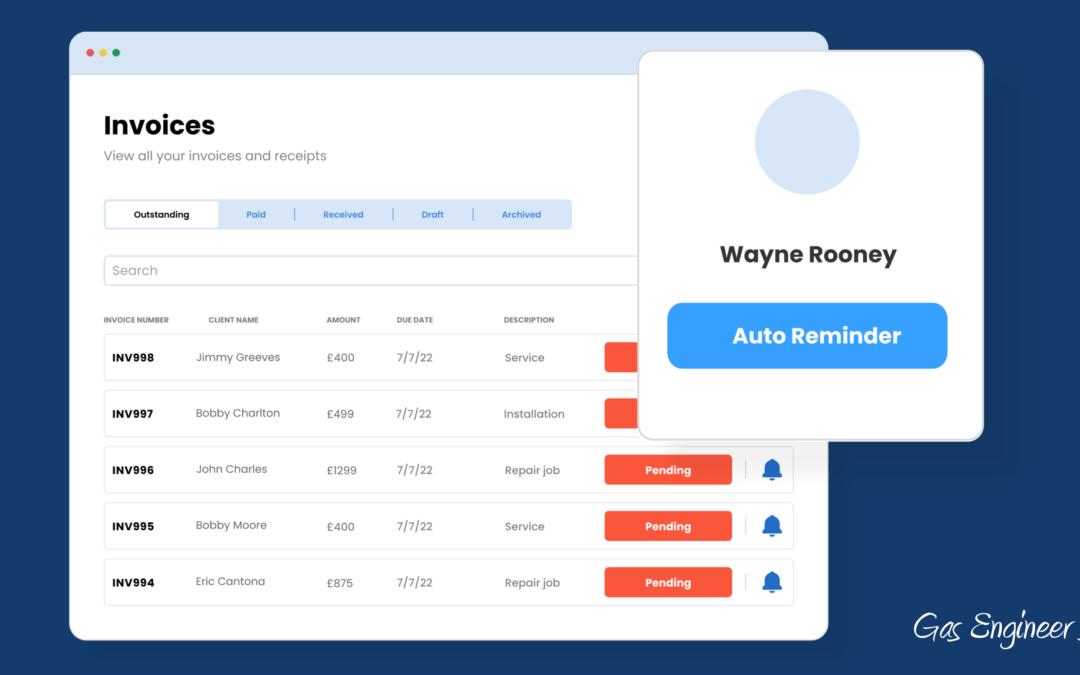Click the Pending status for John Charles
The width and height of the screenshot is (1080, 675).
click(668, 470)
